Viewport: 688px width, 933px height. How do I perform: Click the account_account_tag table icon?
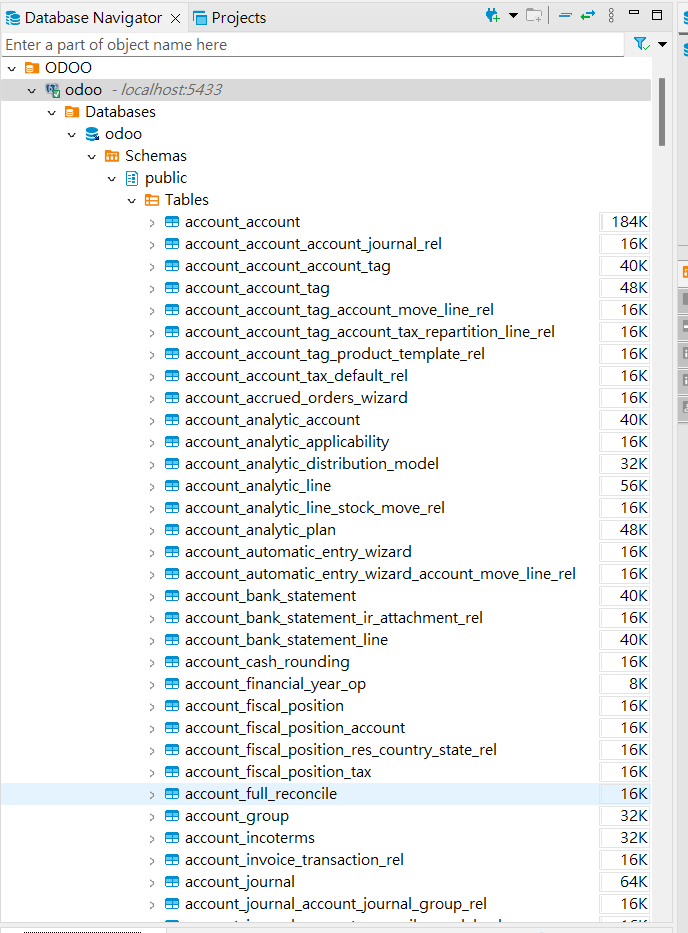point(172,288)
